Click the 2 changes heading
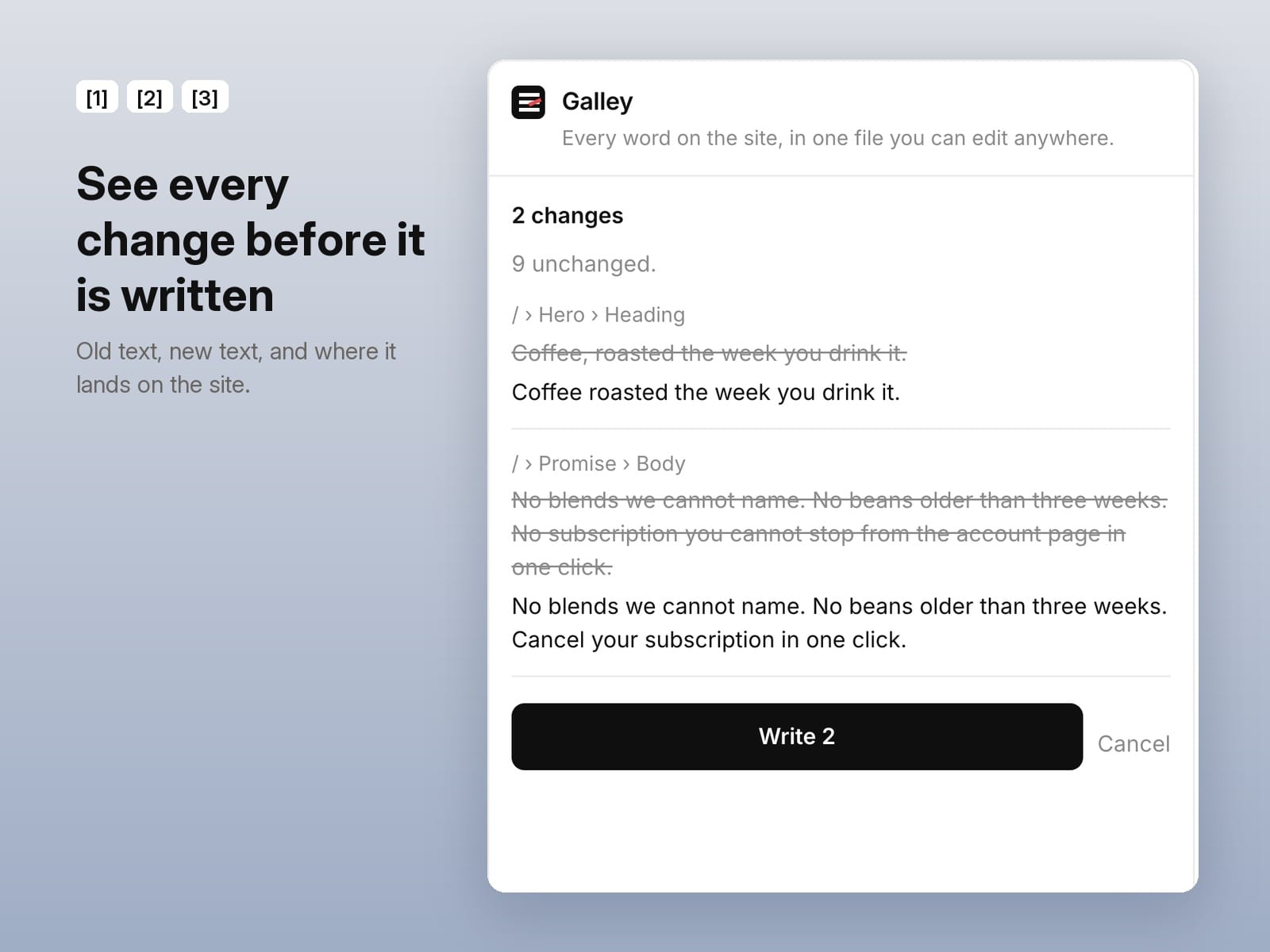1270x952 pixels. [x=568, y=216]
